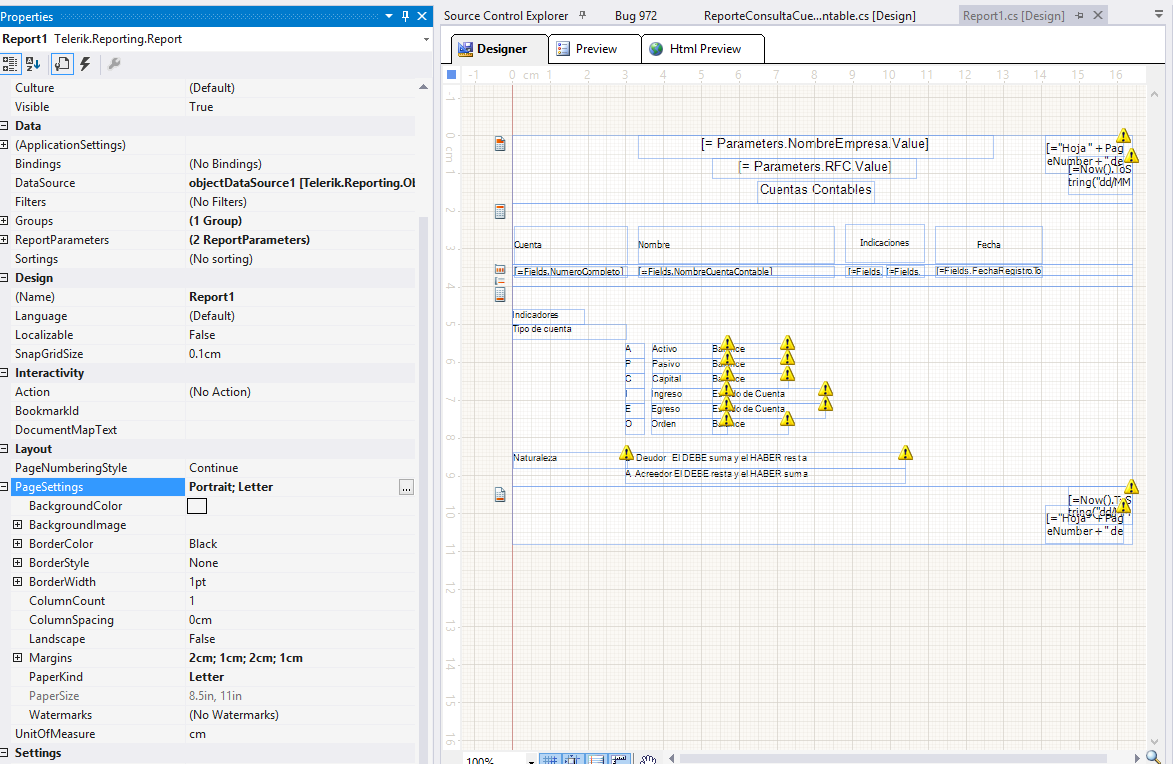Toggle snap to grid in designer
The height and width of the screenshot is (764, 1173).
pos(572,759)
